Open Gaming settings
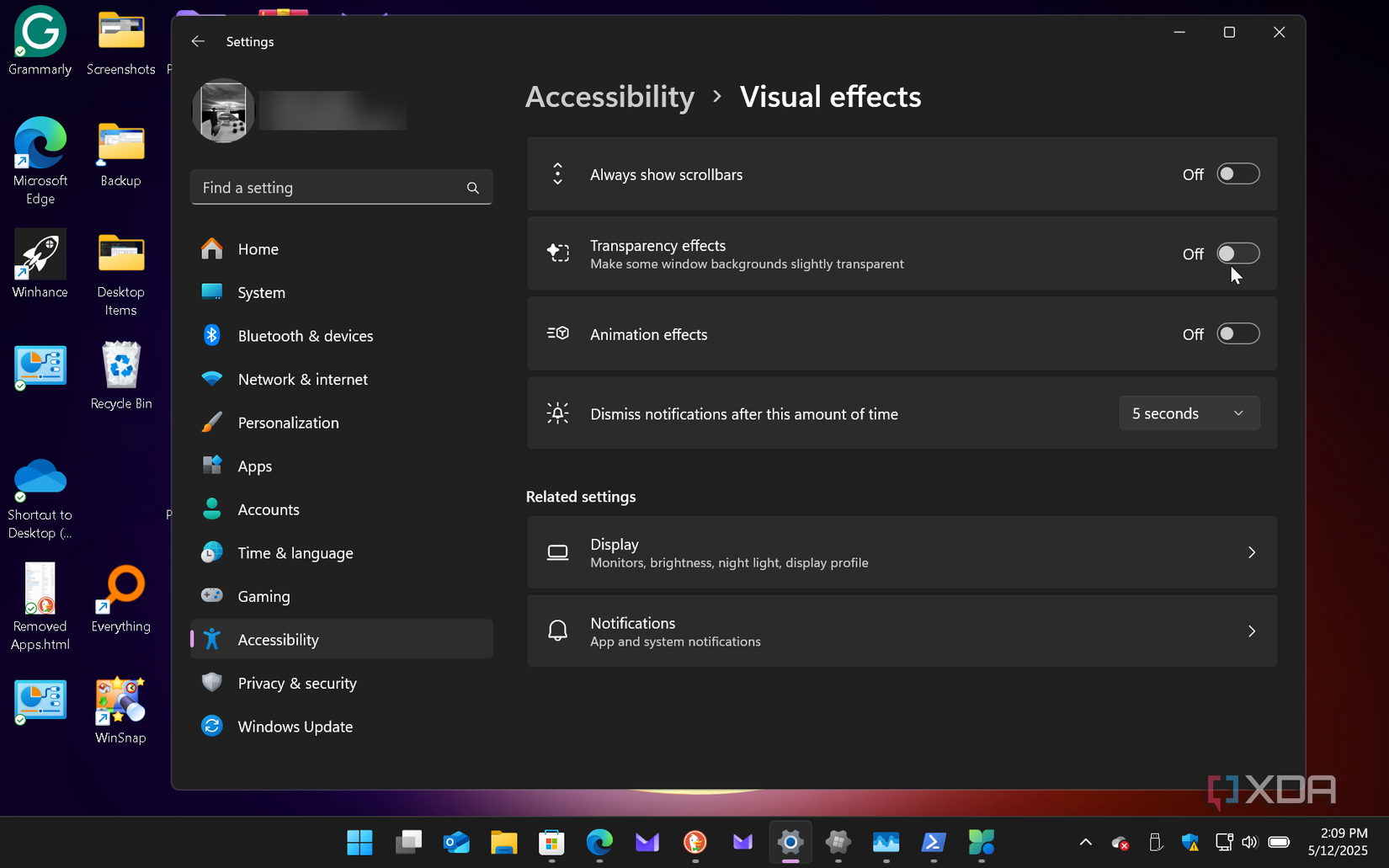This screenshot has width=1389, height=868. [x=264, y=596]
